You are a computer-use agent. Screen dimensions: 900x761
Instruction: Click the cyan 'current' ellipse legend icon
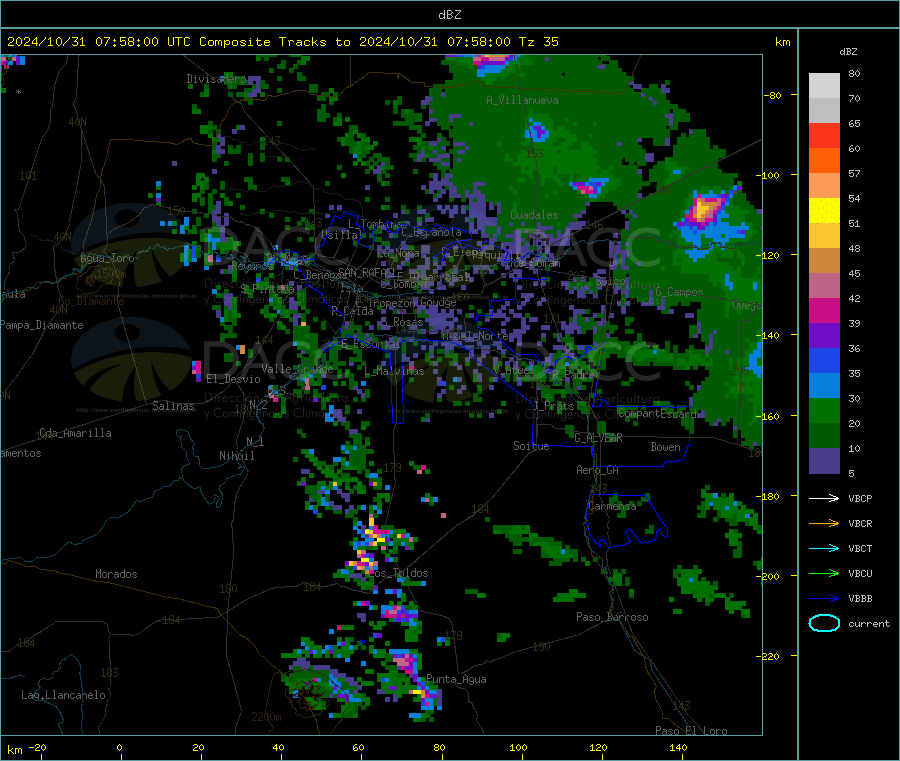click(x=824, y=623)
